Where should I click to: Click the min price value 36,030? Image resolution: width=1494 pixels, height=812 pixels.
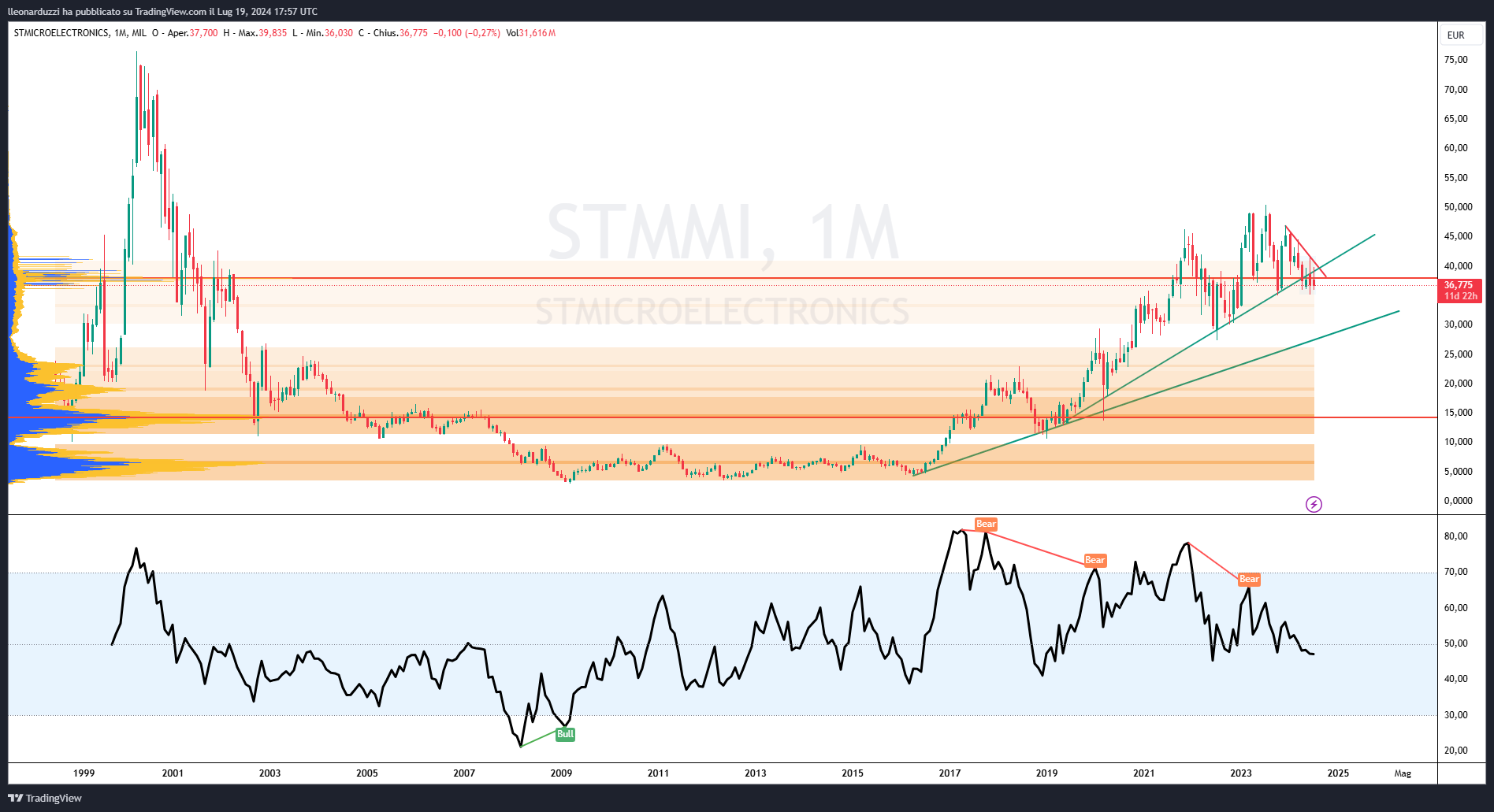coord(339,33)
